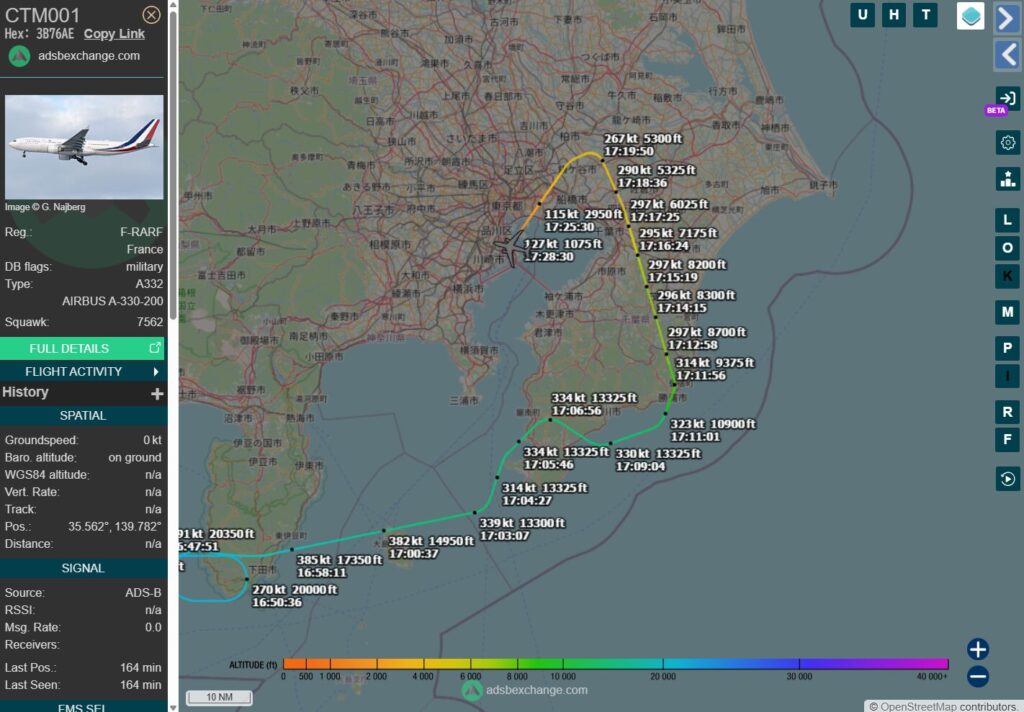Toggle the M map button
The width and height of the screenshot is (1024, 712).
coord(1008,313)
